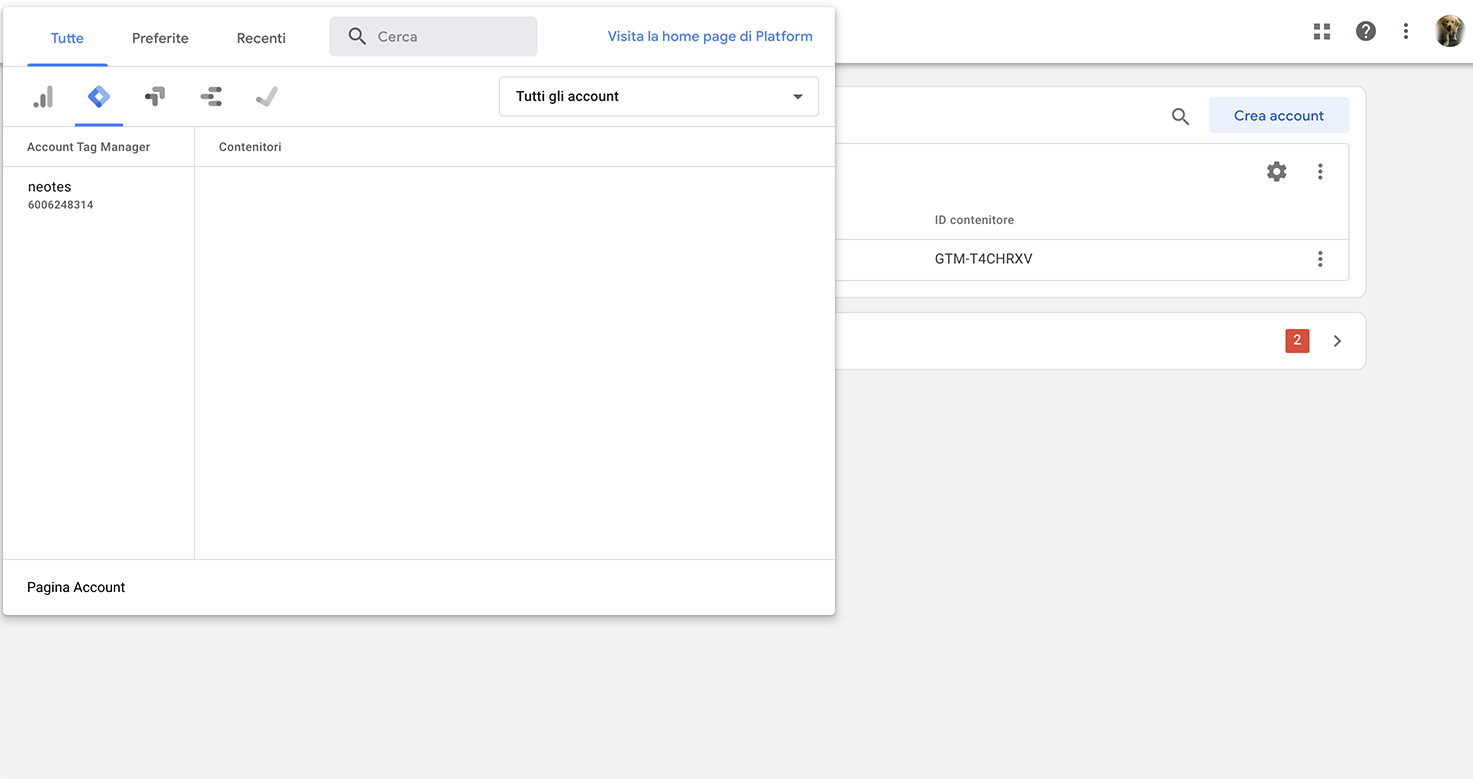1473x779 pixels.
Task: Click the Account Tag Manager column header
Action: [88, 147]
